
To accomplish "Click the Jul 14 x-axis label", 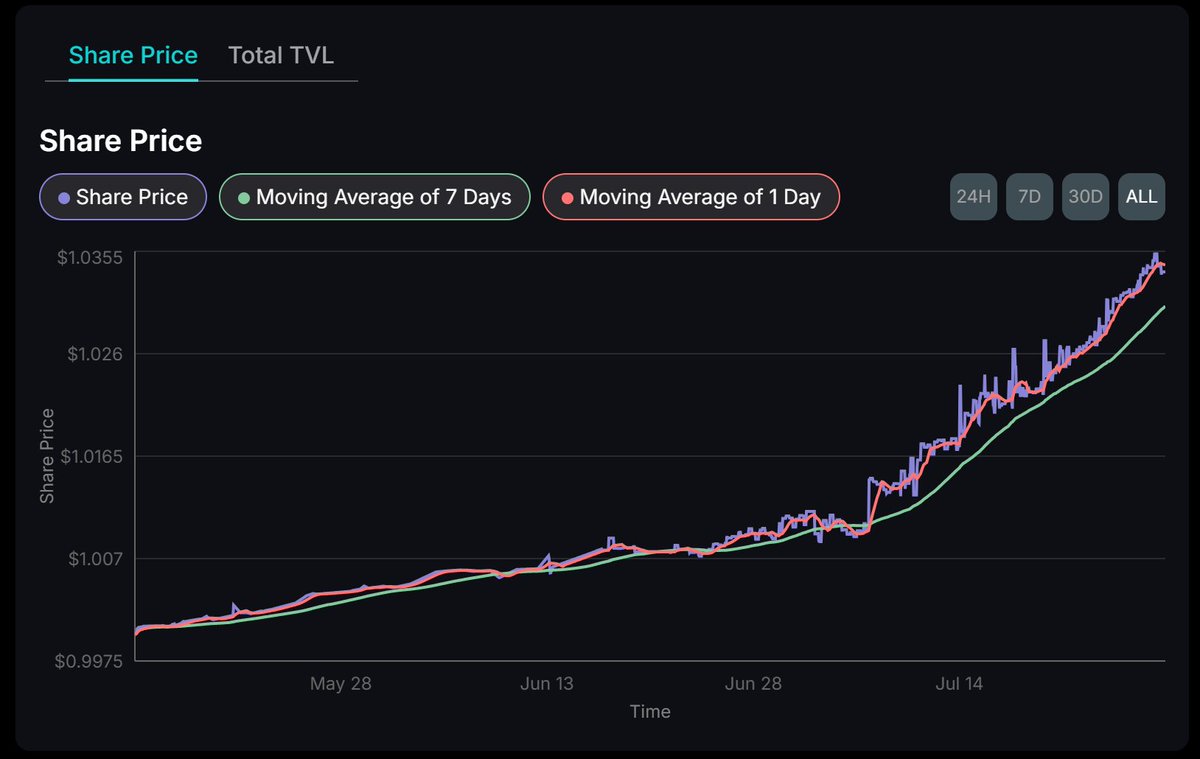I will tap(961, 684).
